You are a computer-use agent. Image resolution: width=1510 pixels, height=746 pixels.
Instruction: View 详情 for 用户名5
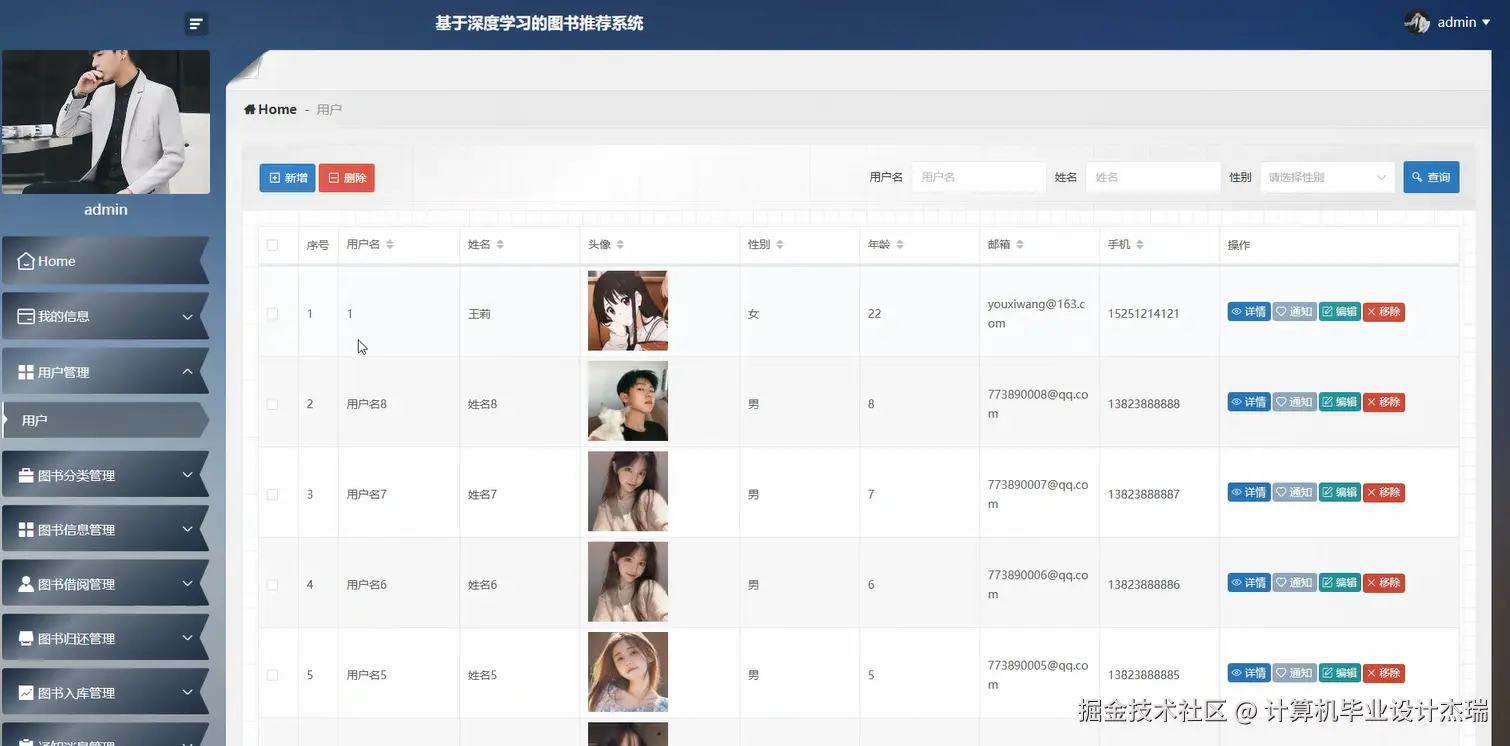[x=1249, y=672]
